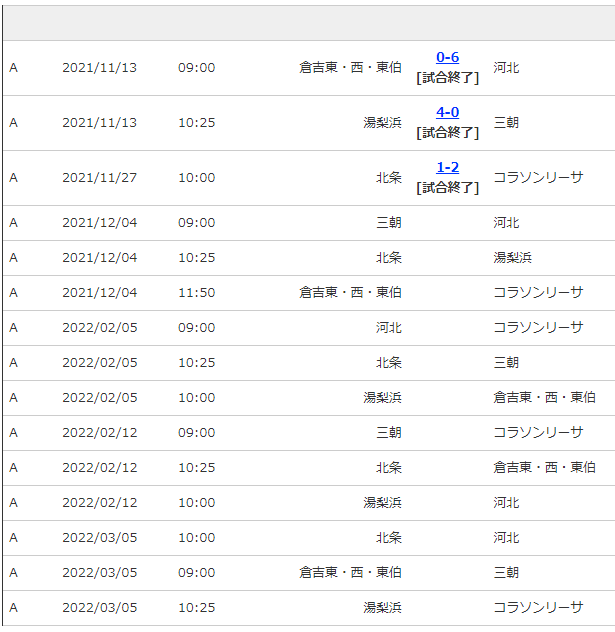The image size is (615, 632).
Task: Click 北条 in the 2022/02/12 10:25 row
Action: tap(389, 468)
